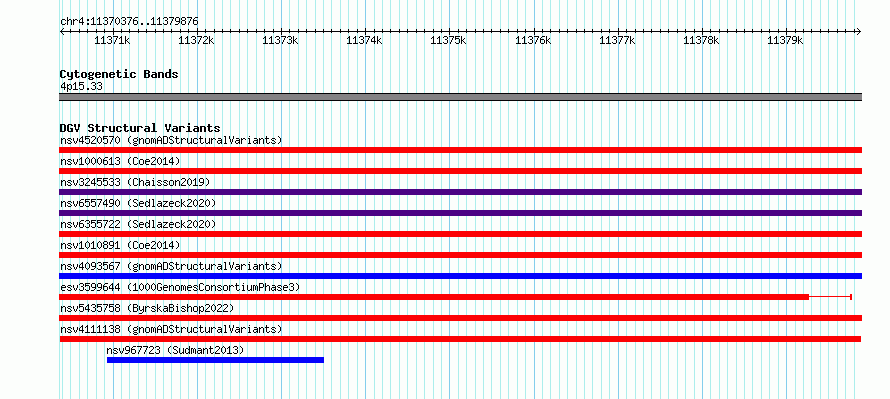Click the short blue nsv967723 bar

pyautogui.click(x=215, y=360)
